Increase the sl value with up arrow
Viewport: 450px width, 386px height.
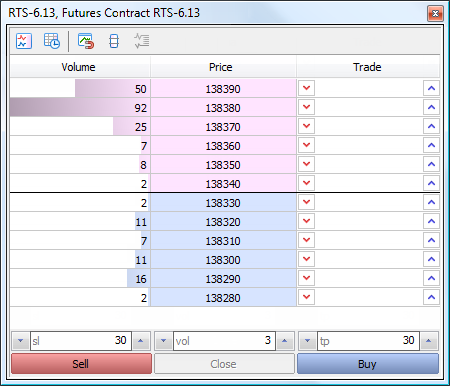click(x=141, y=341)
